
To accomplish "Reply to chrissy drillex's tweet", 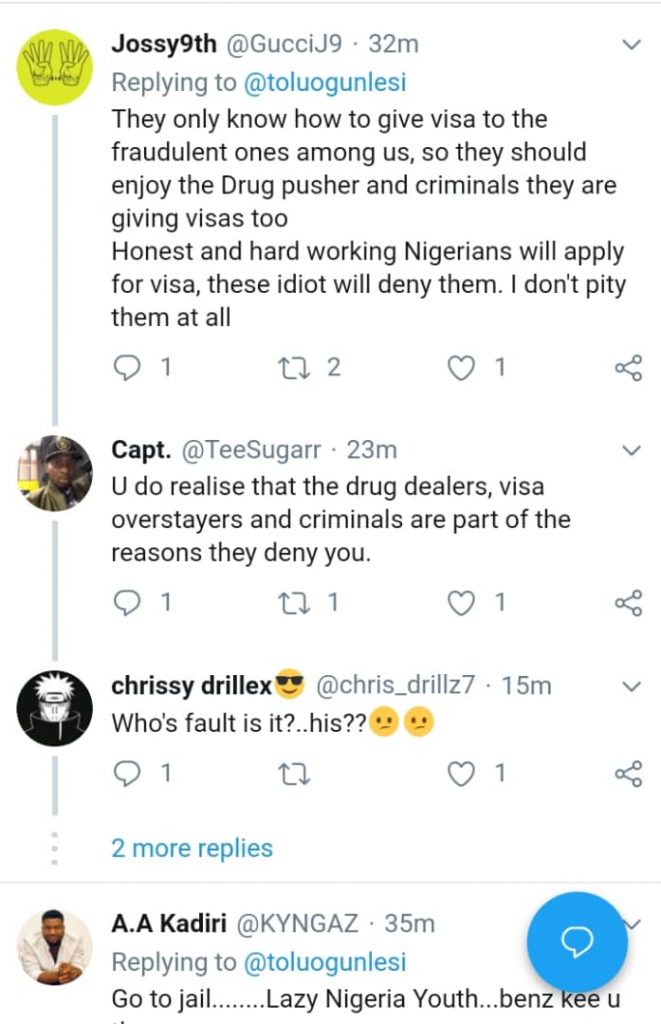I will click(127, 773).
